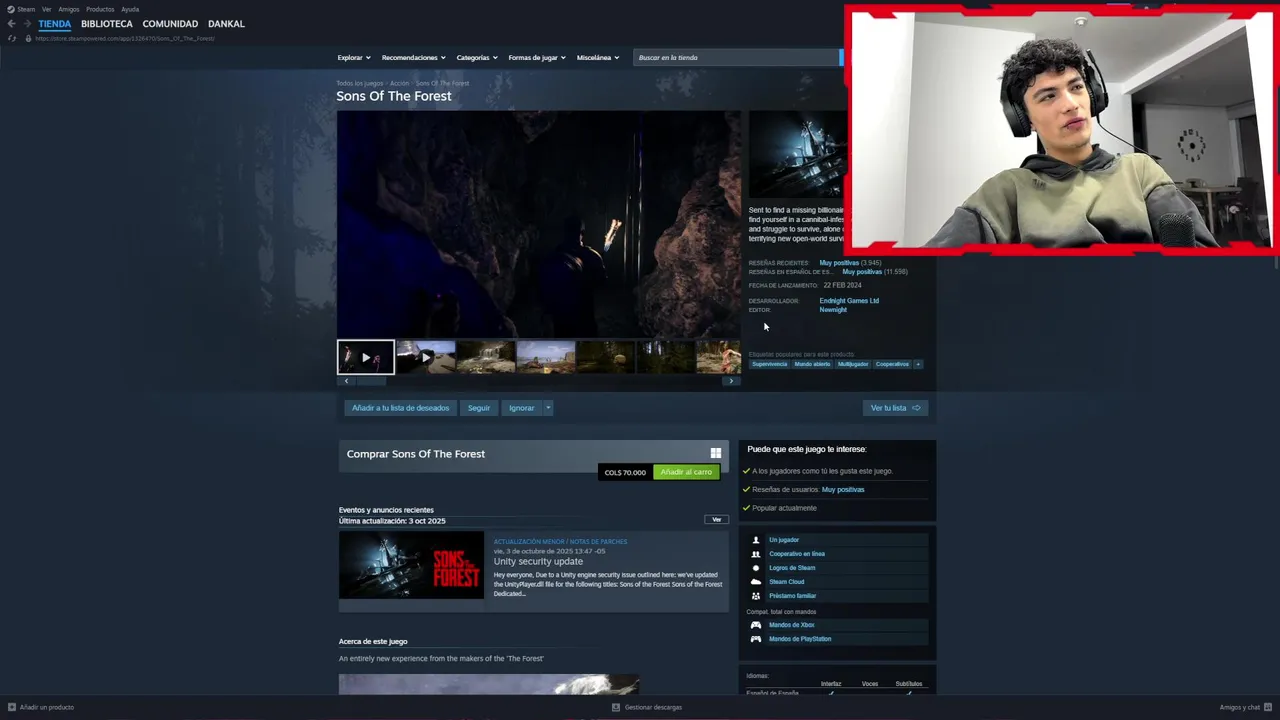Select the waterfall screenshot thumbnail
The width and height of the screenshot is (1280, 720).
click(486, 357)
